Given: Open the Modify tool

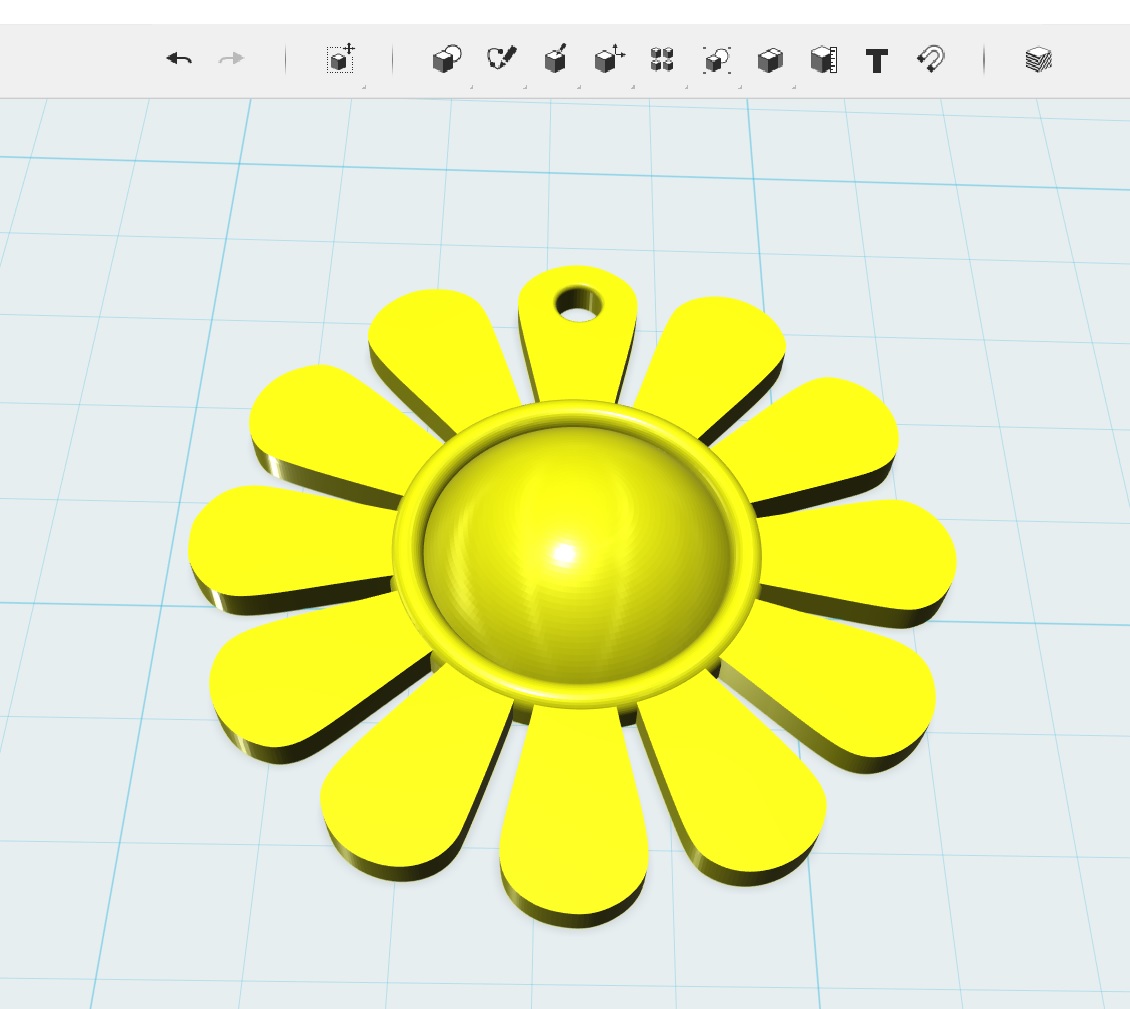Looking at the screenshot, I should [x=609, y=58].
